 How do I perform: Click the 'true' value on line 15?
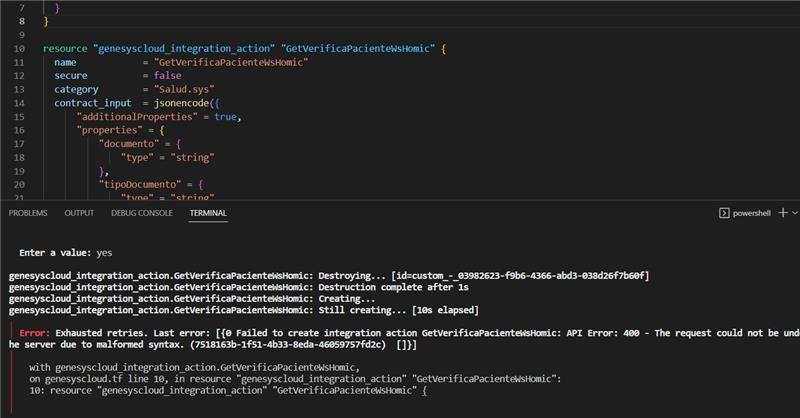pyautogui.click(x=226, y=117)
